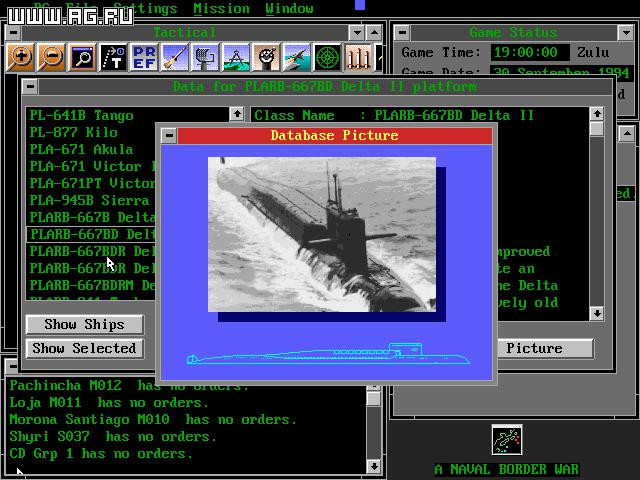Click the cyan submarine outline drawing
This screenshot has height=480, width=640.
tap(328, 354)
